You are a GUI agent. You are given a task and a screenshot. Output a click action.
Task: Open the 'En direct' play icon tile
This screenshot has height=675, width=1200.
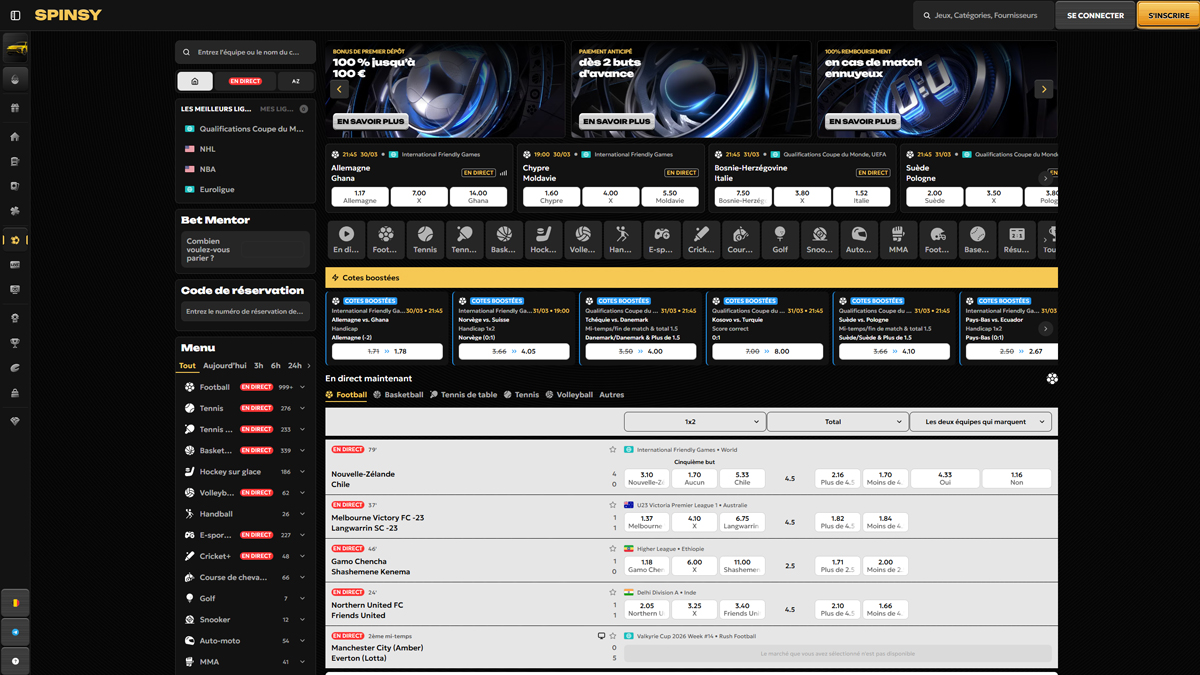(x=346, y=239)
